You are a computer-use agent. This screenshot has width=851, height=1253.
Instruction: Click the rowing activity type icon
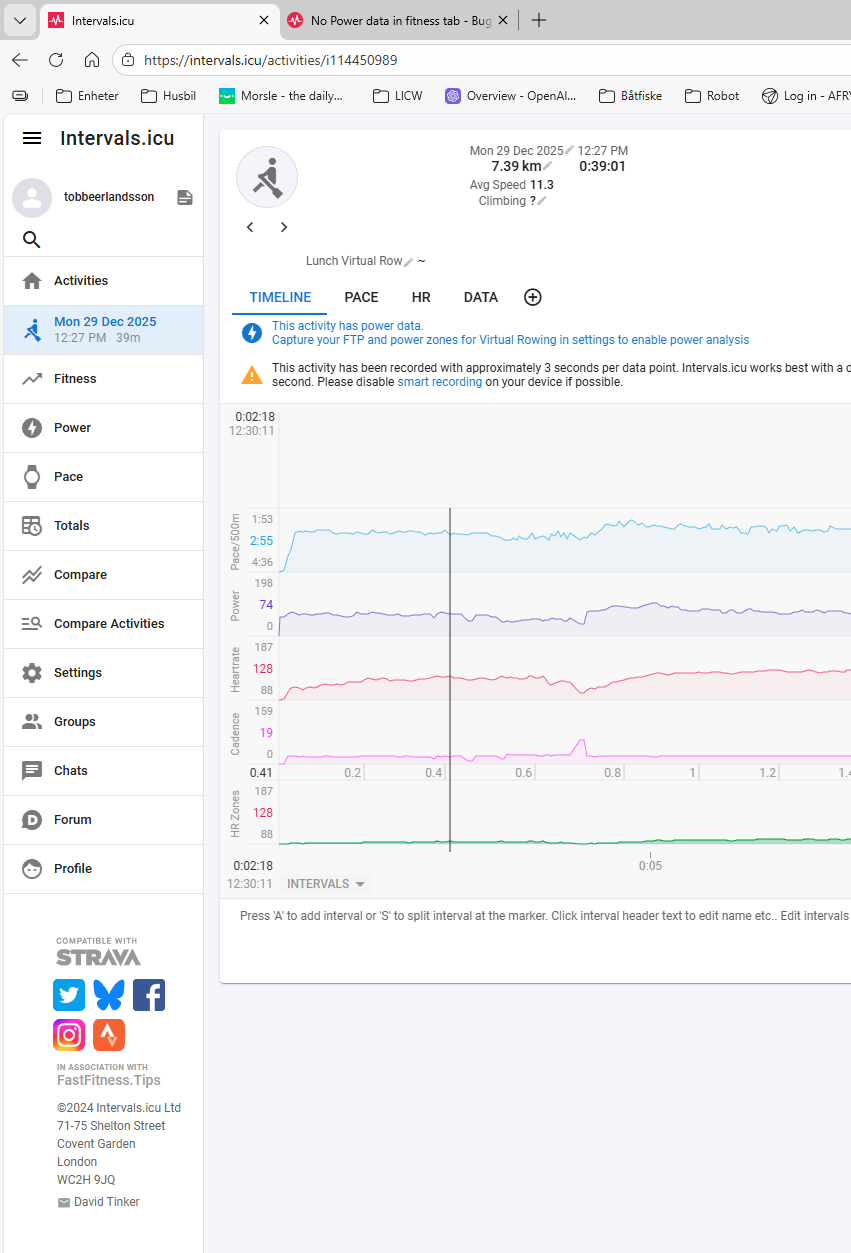pos(267,177)
